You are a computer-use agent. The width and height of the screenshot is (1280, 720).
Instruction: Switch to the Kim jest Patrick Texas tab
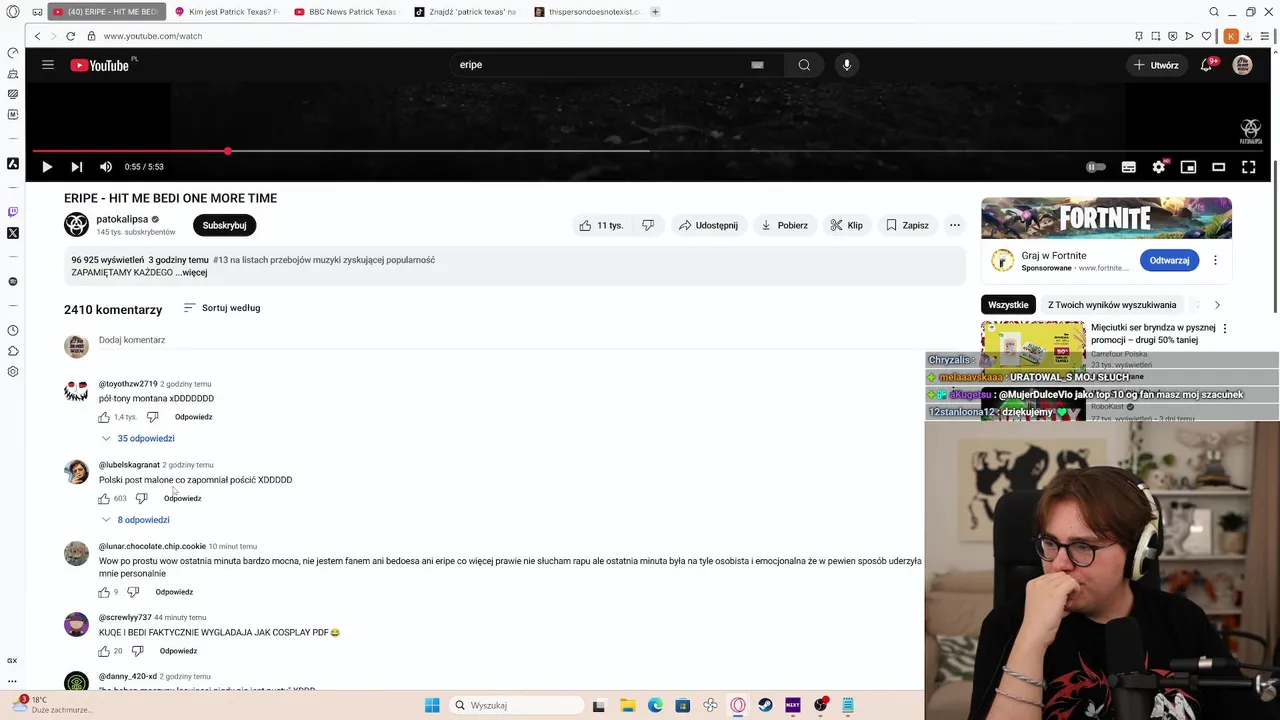coord(226,12)
